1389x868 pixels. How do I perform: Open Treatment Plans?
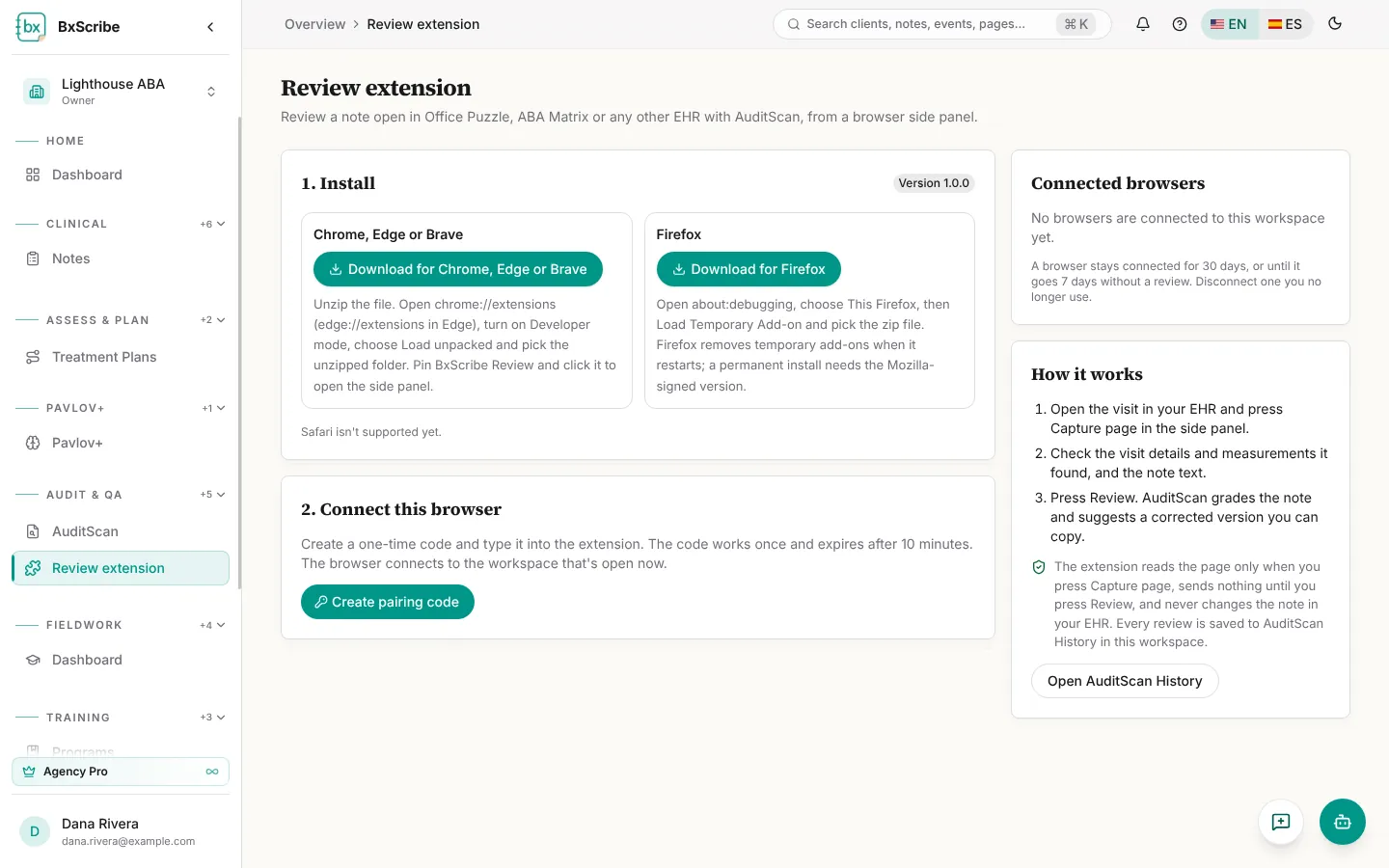121,357
